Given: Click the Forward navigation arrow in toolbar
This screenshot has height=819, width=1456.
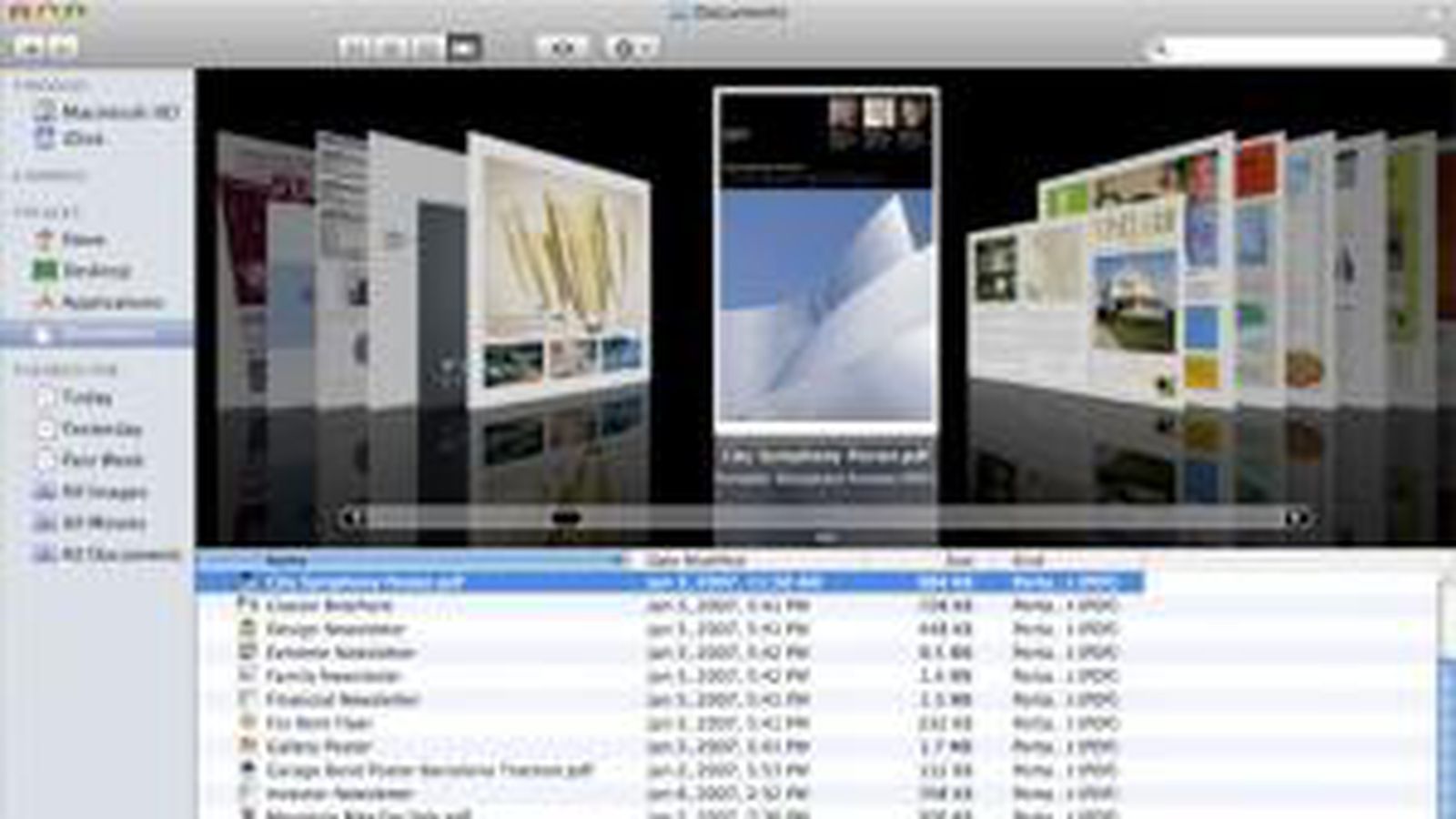Looking at the screenshot, I should point(62,46).
